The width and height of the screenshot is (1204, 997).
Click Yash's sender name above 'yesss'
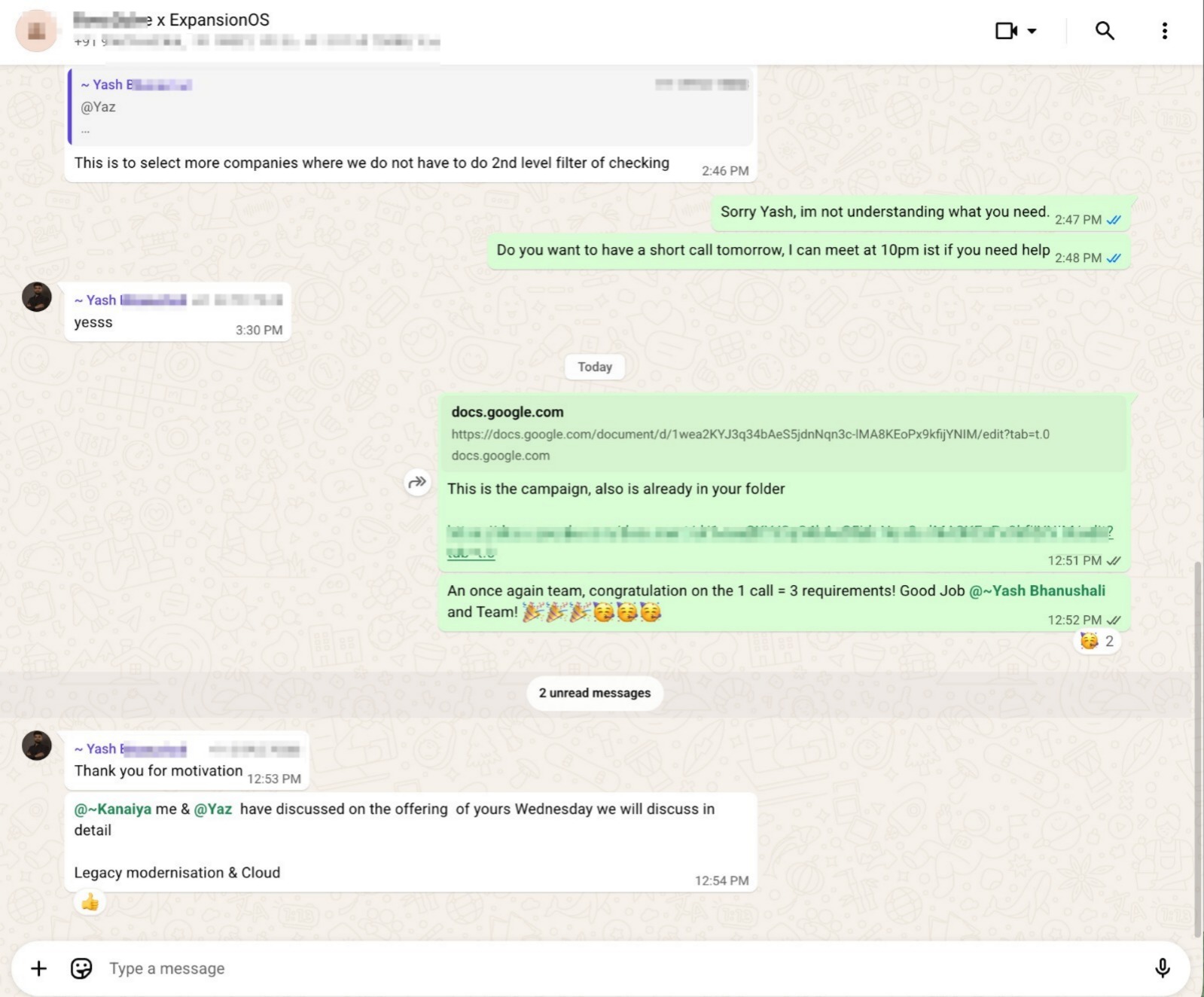pos(130,300)
